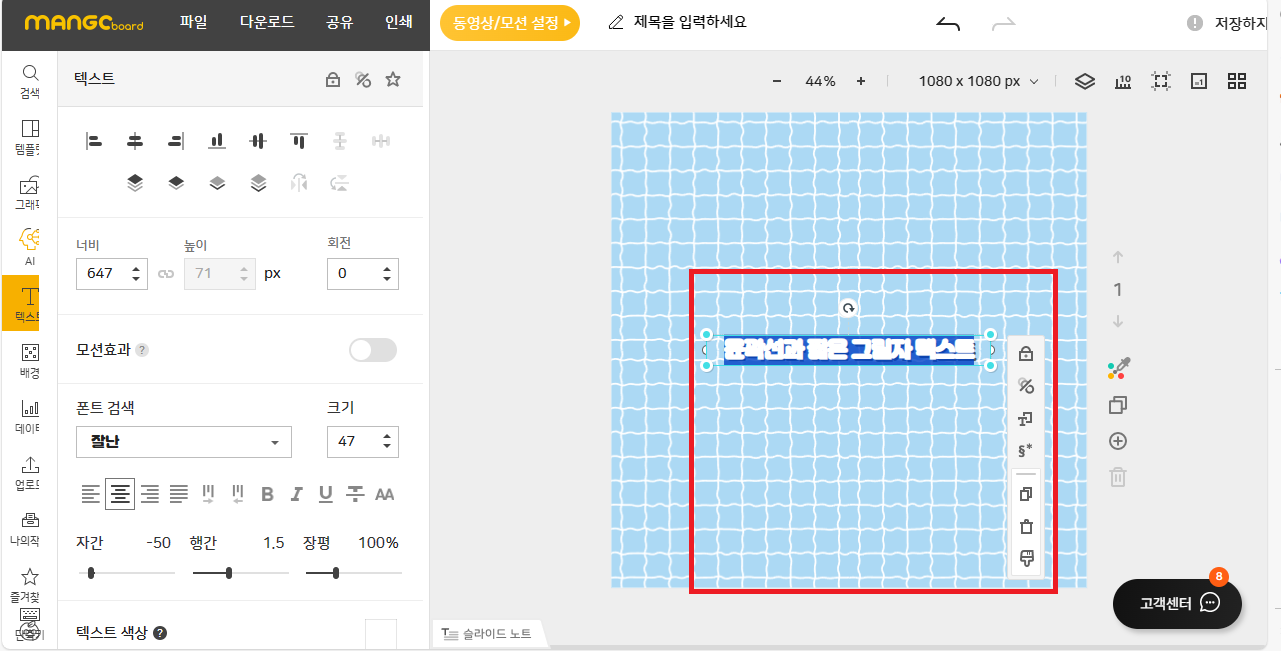Align object to vertical middle
1281x651 pixels.
click(258, 141)
